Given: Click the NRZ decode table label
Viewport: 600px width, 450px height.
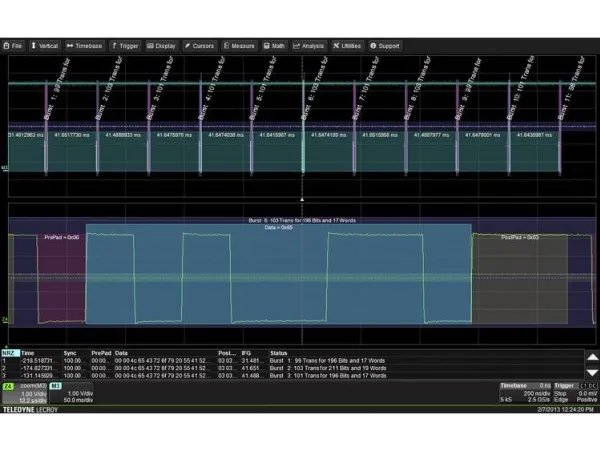Looking at the screenshot, I should [x=9, y=352].
